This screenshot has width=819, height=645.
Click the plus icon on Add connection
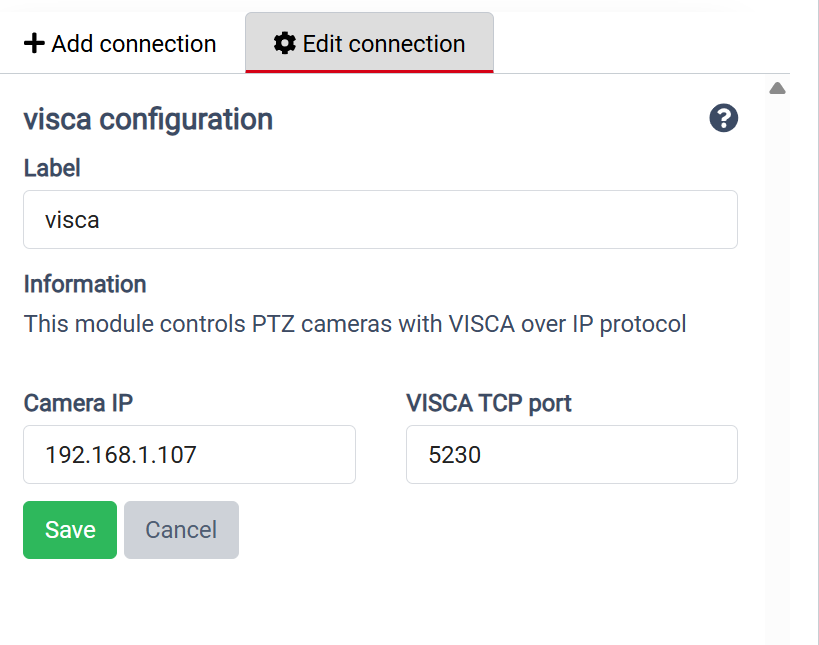pos(34,44)
